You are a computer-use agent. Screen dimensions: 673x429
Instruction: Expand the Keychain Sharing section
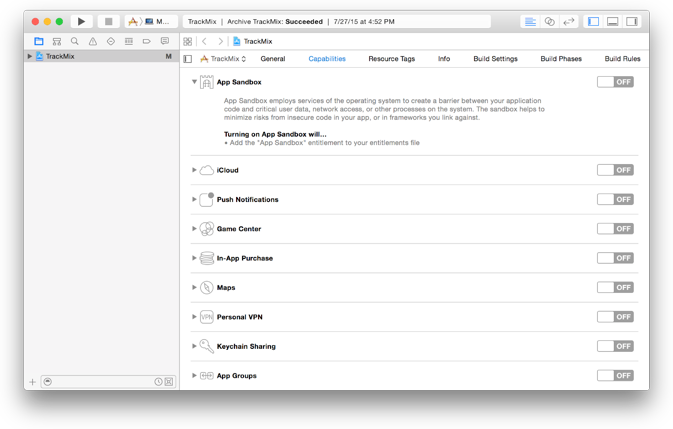pos(194,346)
